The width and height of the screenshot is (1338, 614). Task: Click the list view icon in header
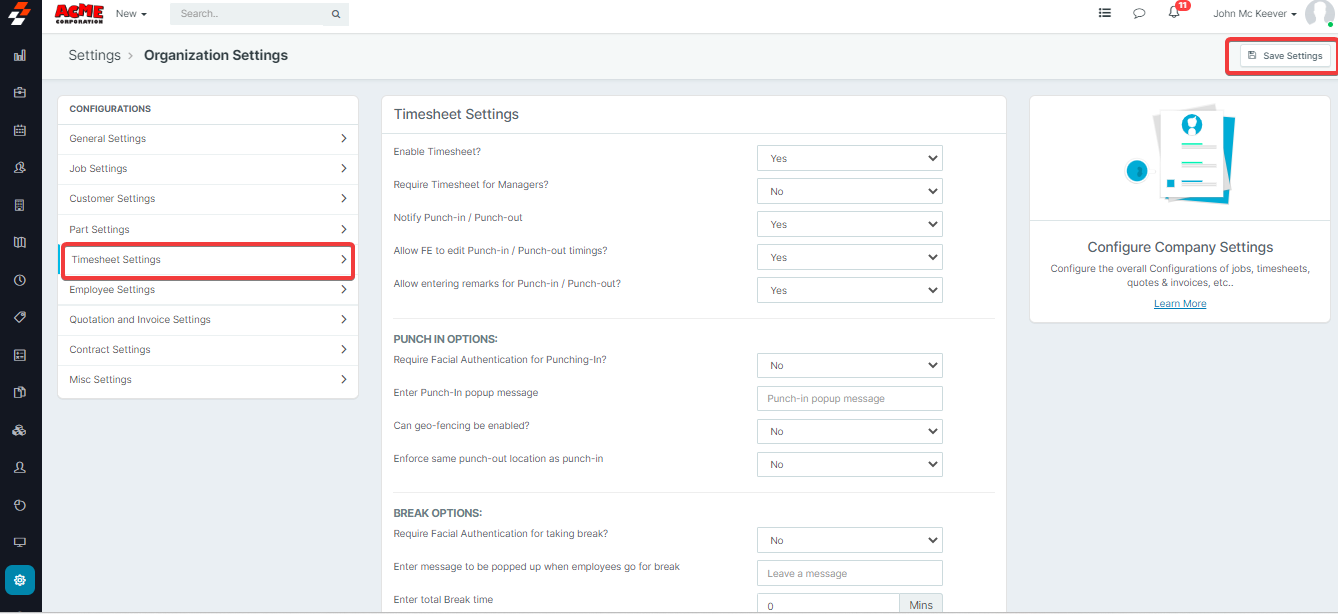pos(1104,14)
